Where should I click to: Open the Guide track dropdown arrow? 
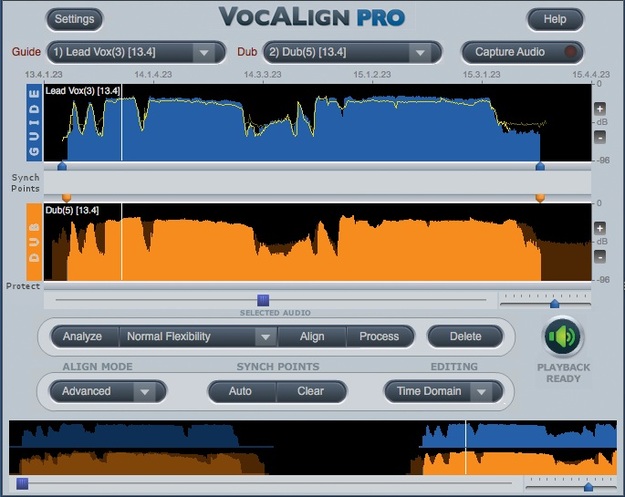(204, 53)
